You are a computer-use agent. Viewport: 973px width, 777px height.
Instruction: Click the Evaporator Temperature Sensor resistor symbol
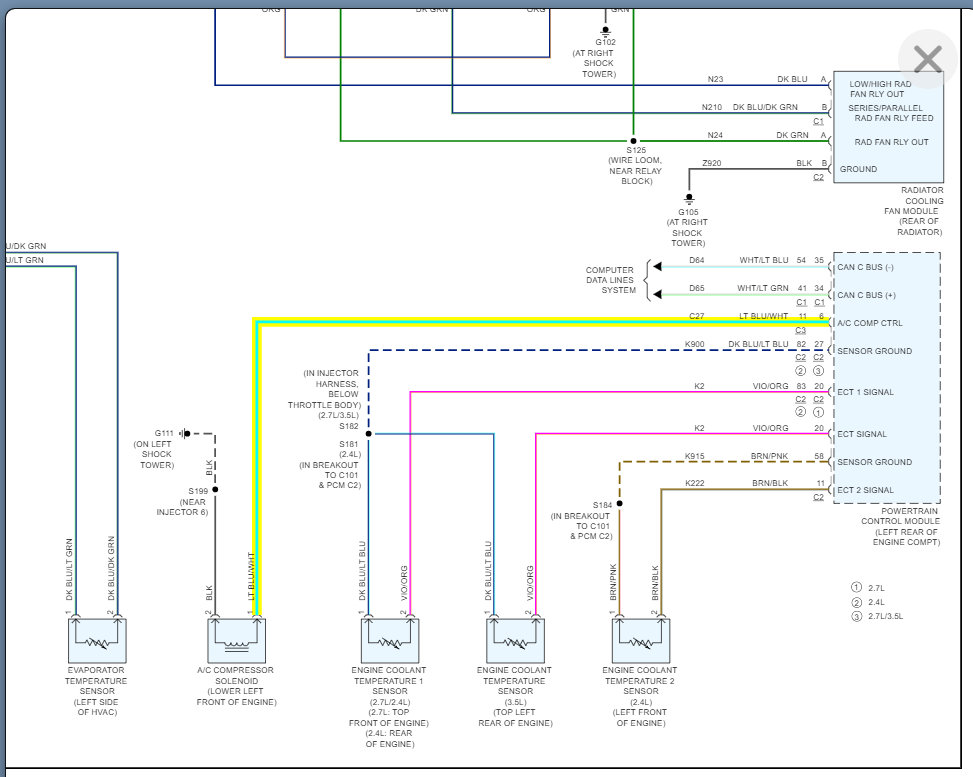click(97, 641)
